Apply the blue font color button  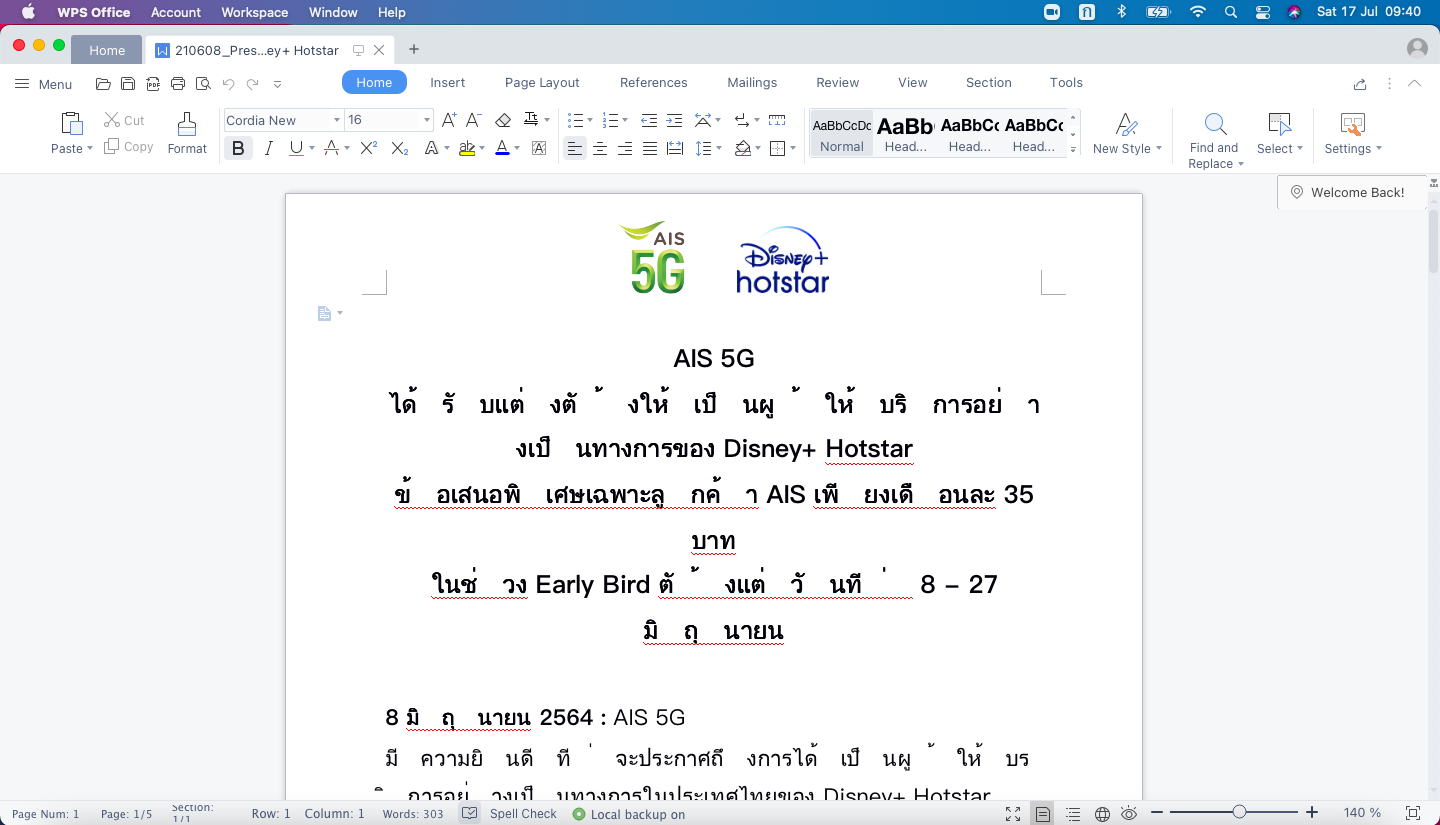point(502,148)
